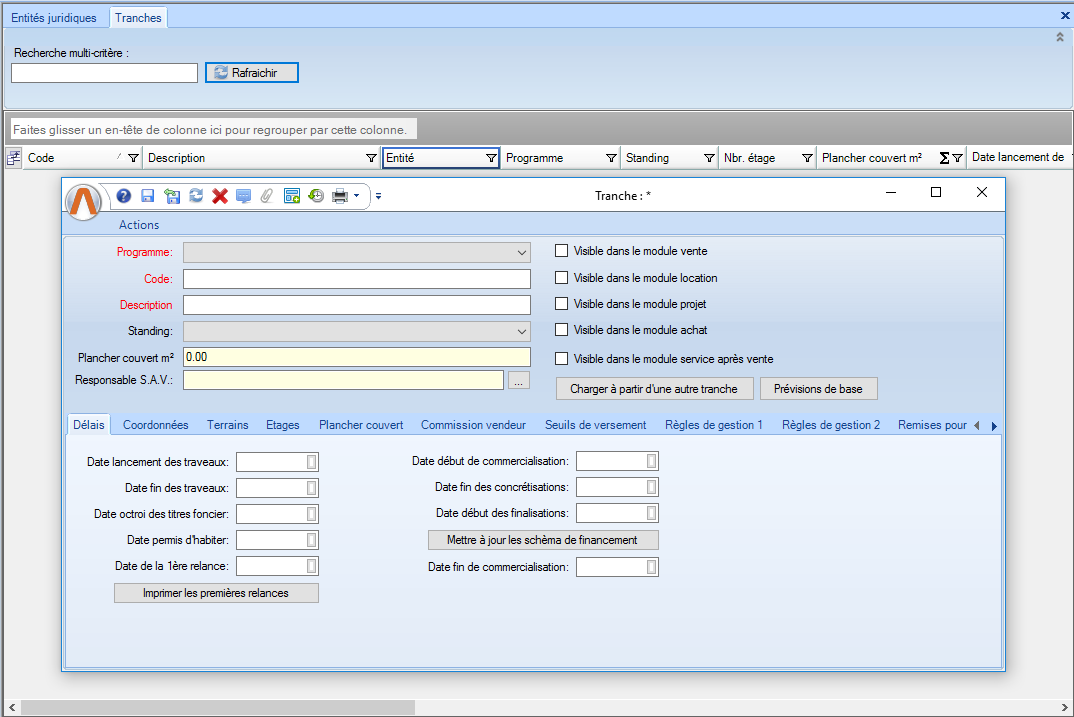The image size is (1074, 717).
Task: Open the history clock icon
Action: click(315, 196)
